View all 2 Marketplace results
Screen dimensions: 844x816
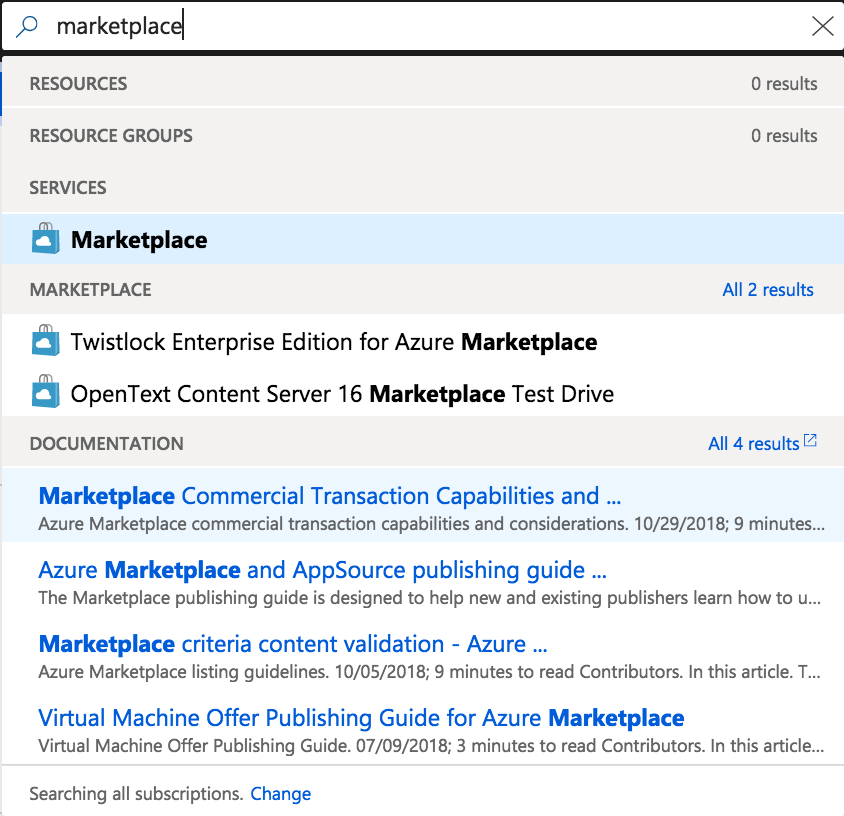click(x=767, y=290)
